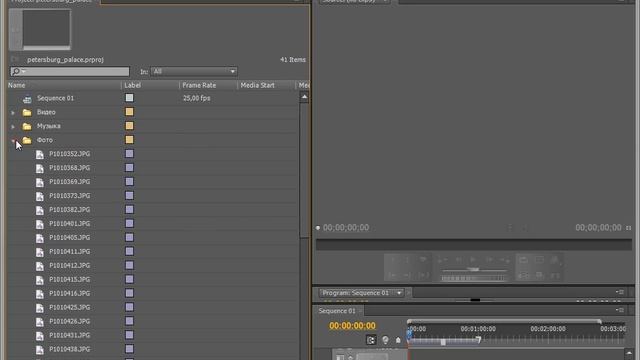This screenshot has height=360, width=640.
Task: Click the 25,00 fps frame rate value
Action: (197, 98)
